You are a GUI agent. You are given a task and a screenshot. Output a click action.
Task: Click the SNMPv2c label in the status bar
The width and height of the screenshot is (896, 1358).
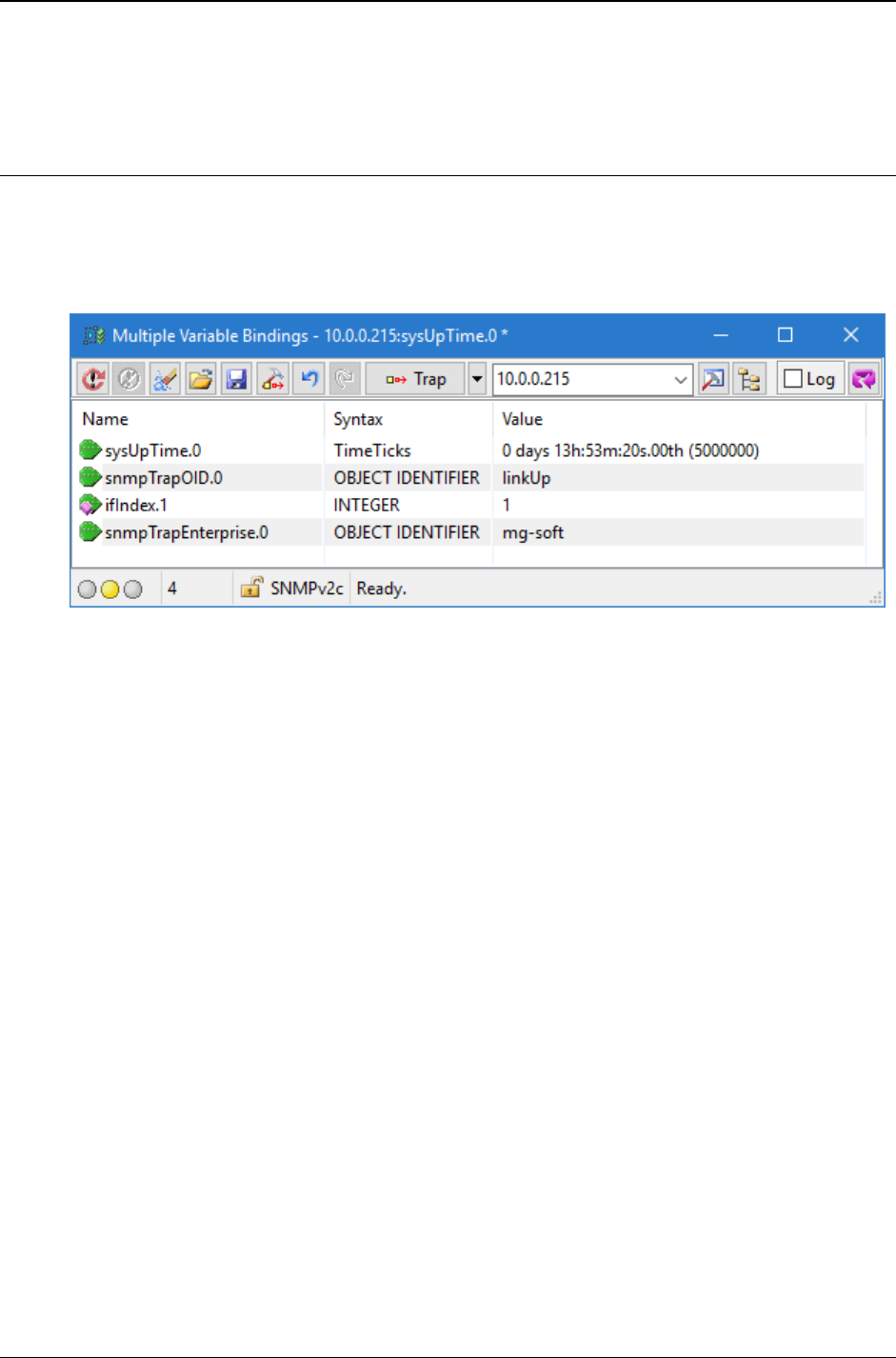point(307,589)
